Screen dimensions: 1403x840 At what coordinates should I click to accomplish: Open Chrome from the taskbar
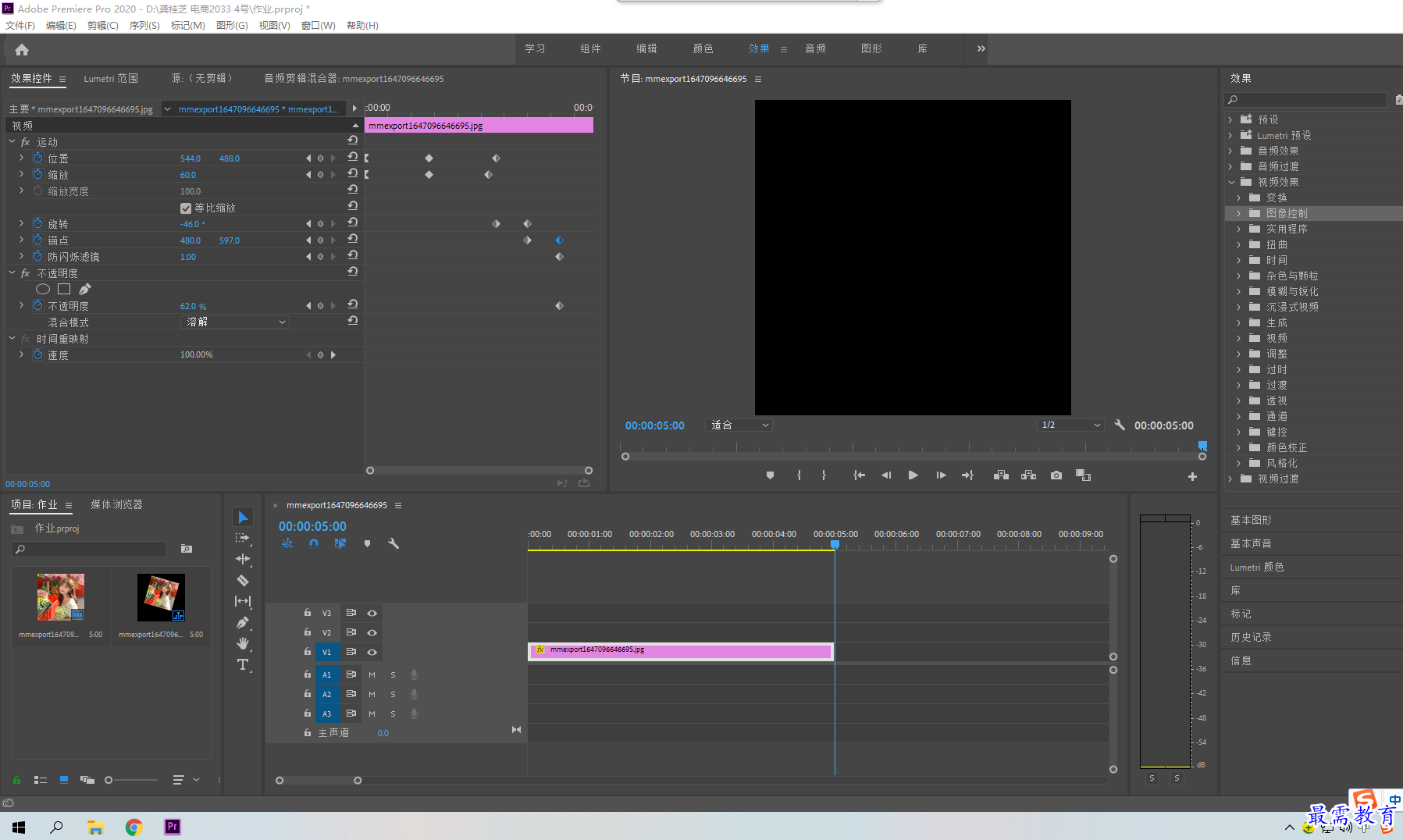pos(134,827)
